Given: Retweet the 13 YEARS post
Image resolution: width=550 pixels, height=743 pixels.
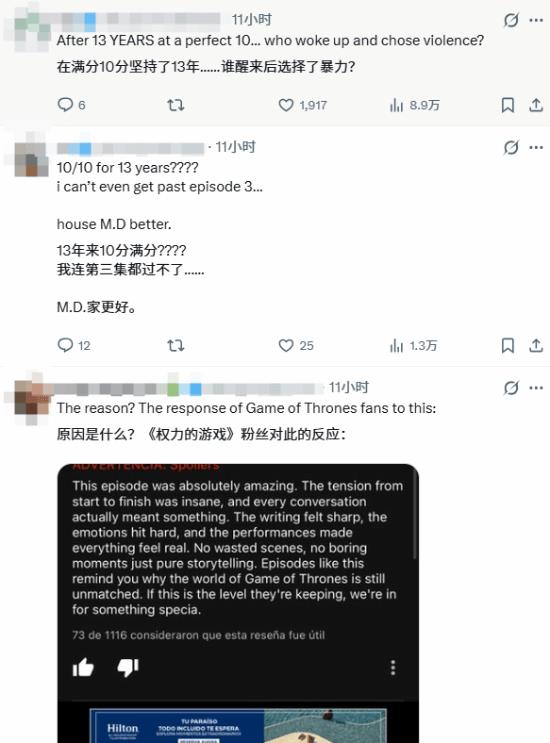Looking at the screenshot, I should coord(175,105).
